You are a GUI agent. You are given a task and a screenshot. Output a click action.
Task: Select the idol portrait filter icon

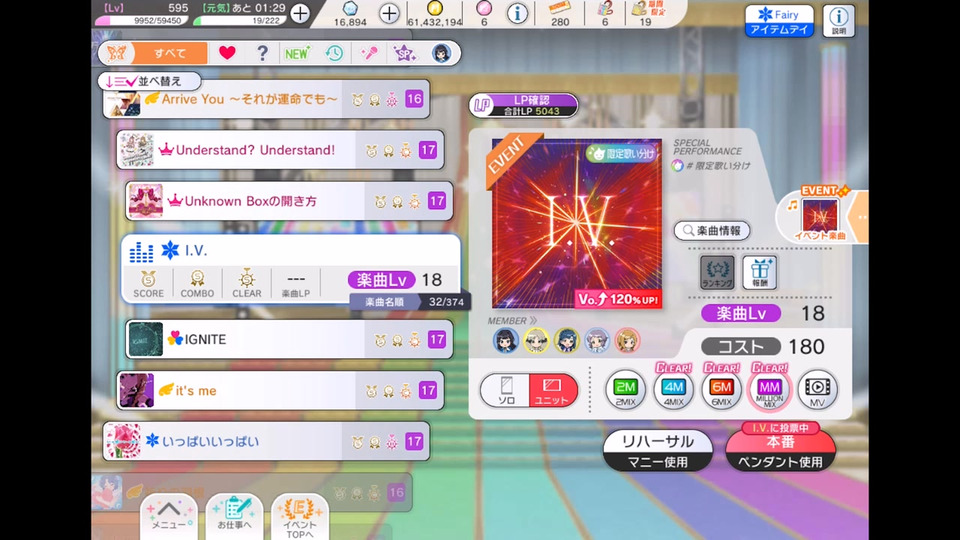(x=441, y=53)
